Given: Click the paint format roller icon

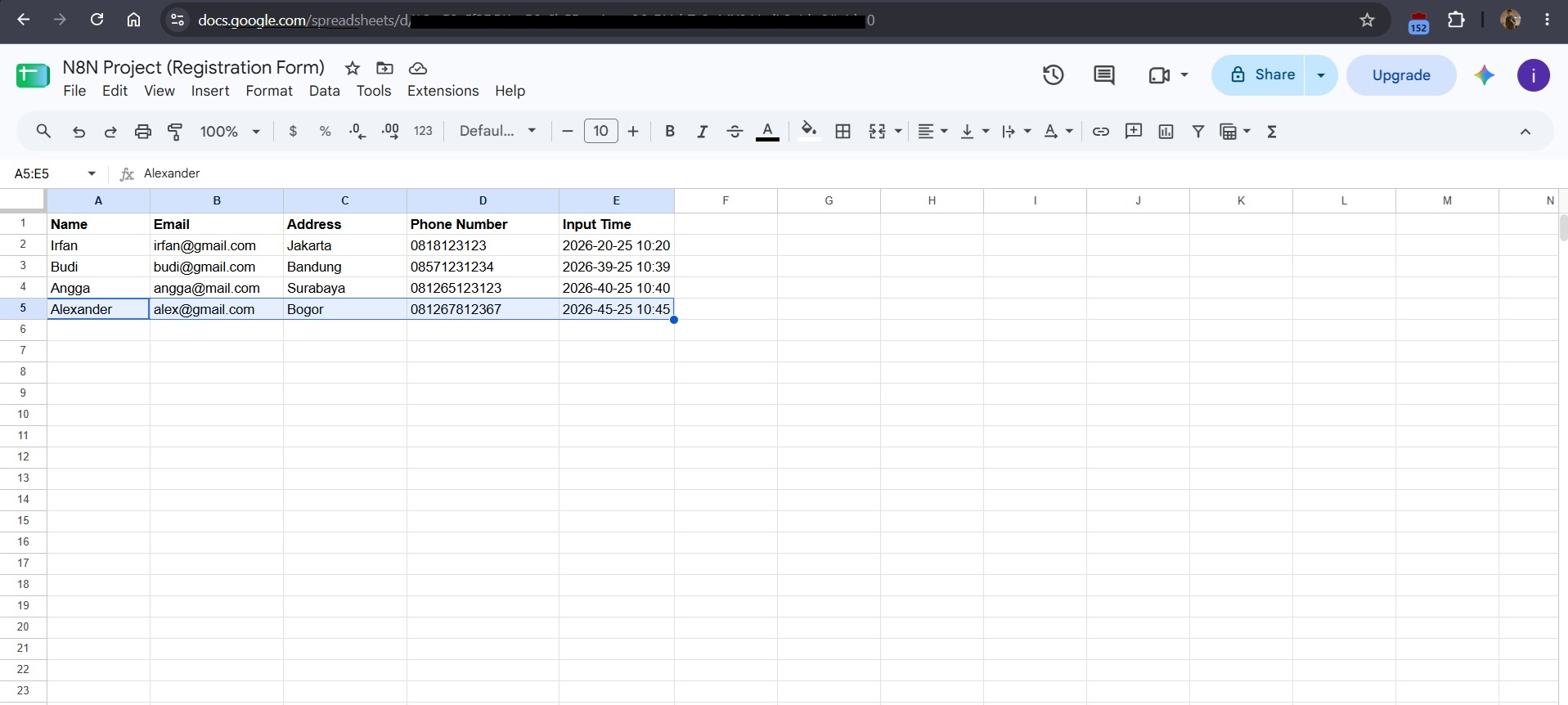Looking at the screenshot, I should pos(175,132).
